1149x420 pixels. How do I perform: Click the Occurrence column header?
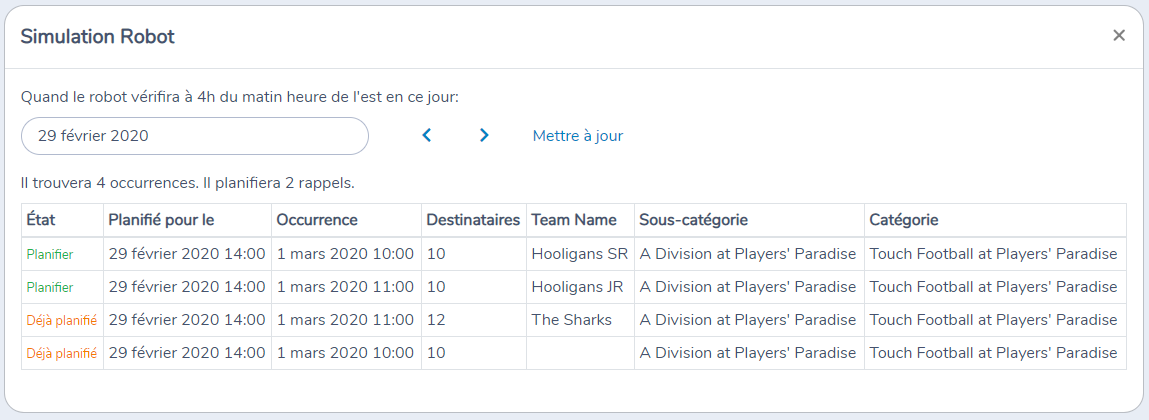317,220
